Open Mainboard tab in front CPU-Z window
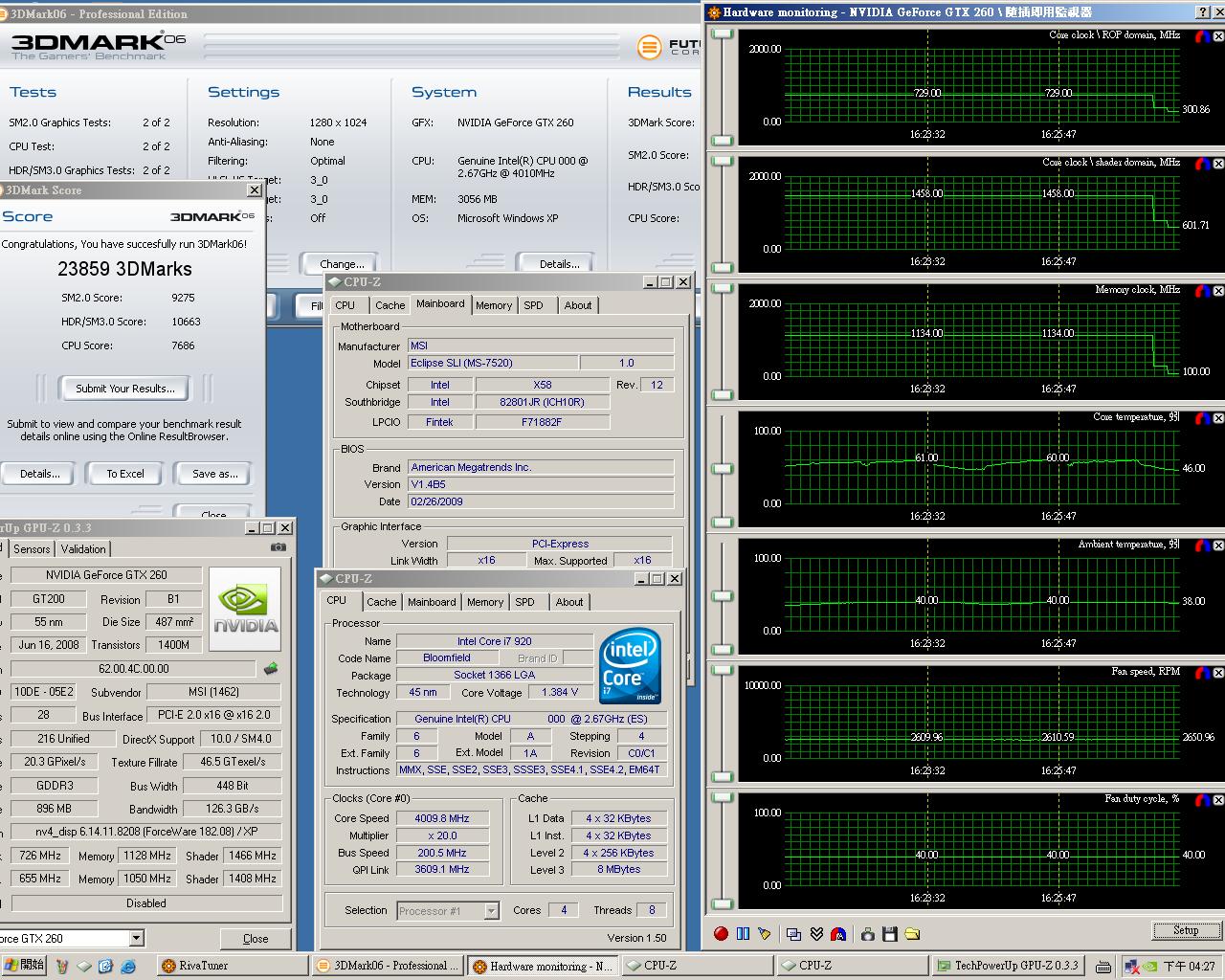 click(x=432, y=602)
